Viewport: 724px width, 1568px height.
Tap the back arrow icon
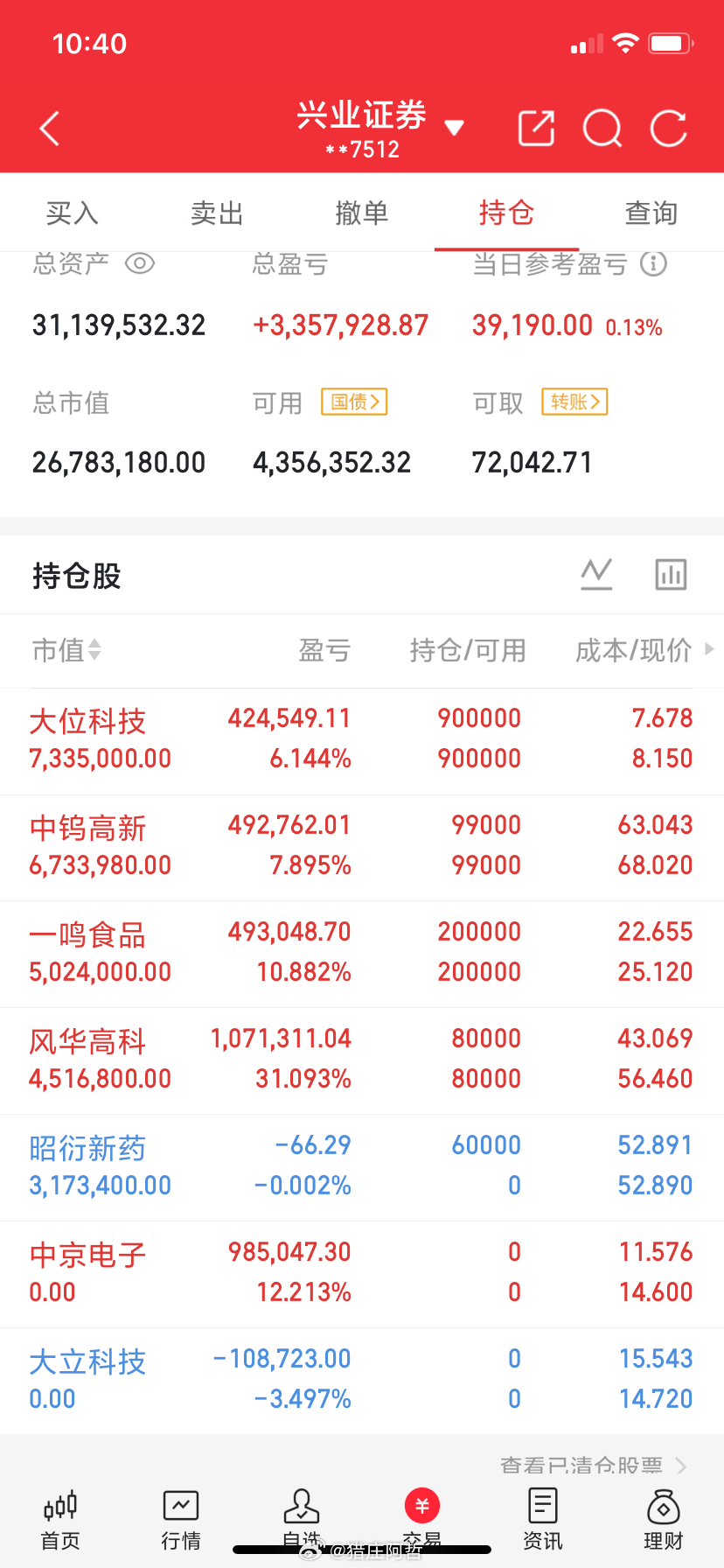(50, 129)
